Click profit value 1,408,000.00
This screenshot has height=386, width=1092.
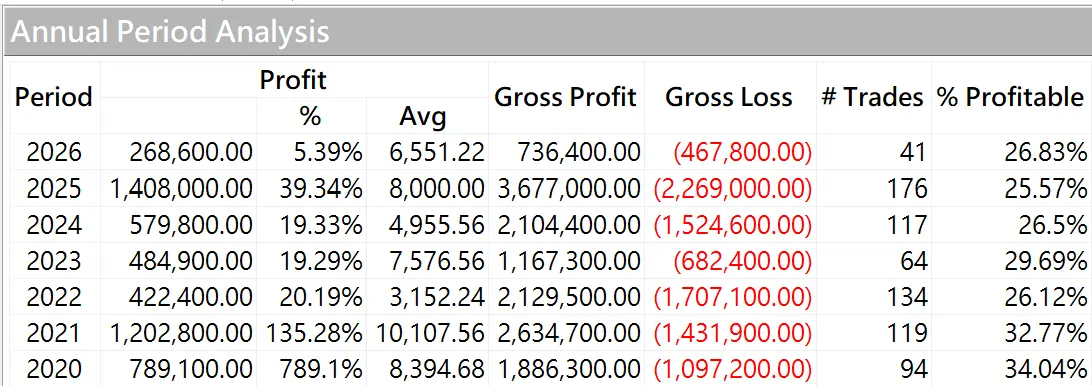coord(181,189)
